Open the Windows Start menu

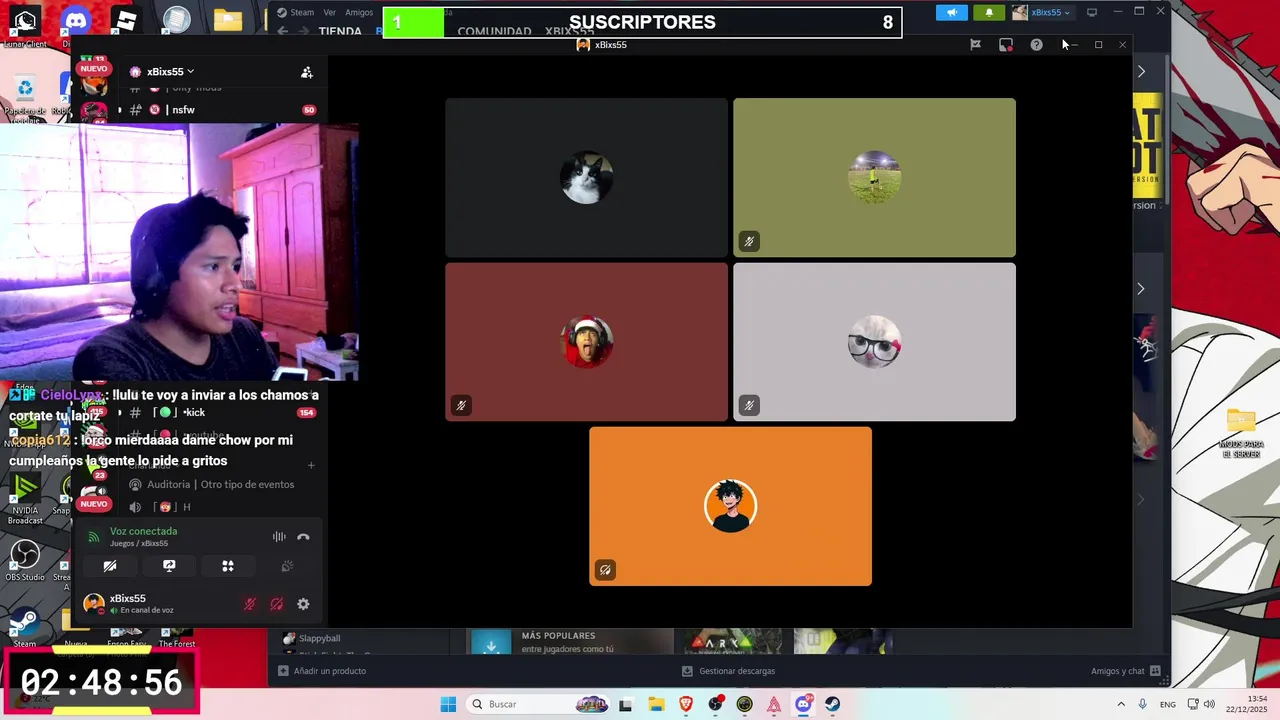[448, 704]
